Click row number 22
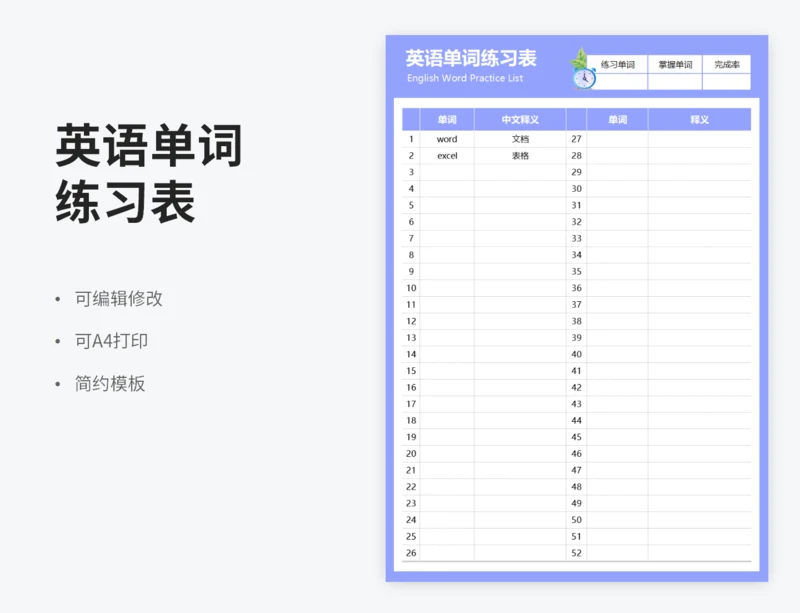Screen dimensions: 800x613 coord(411,486)
